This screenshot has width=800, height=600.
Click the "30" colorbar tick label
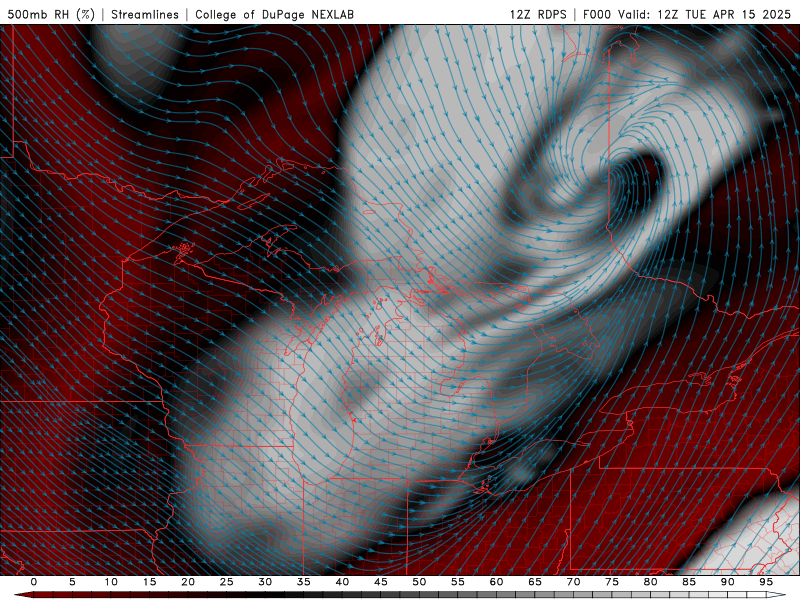[265, 582]
